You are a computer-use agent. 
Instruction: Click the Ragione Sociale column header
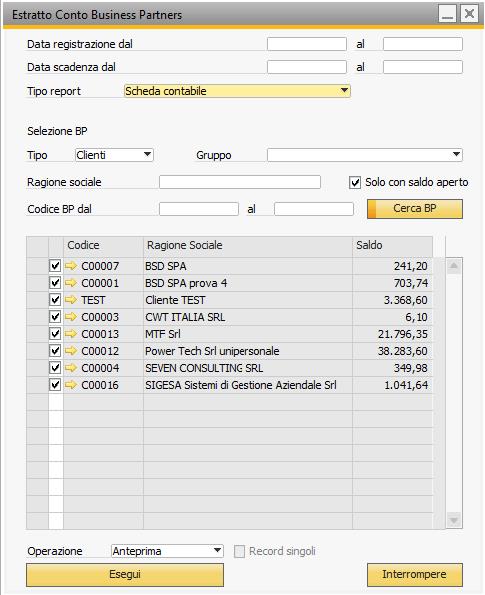tap(248, 246)
